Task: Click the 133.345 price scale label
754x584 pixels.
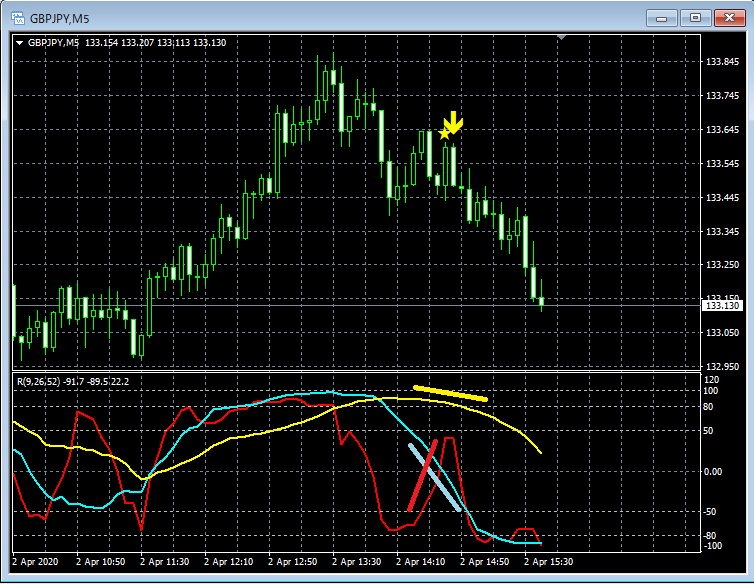Action: (x=722, y=232)
